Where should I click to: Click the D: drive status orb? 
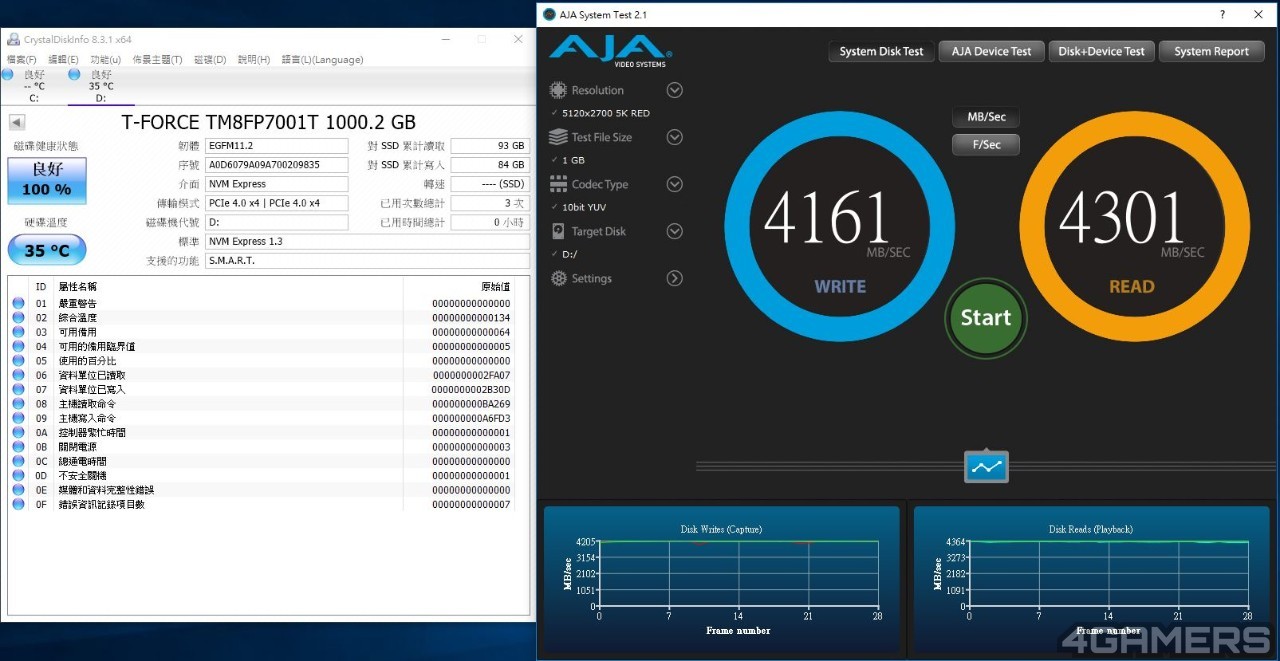(x=74, y=74)
